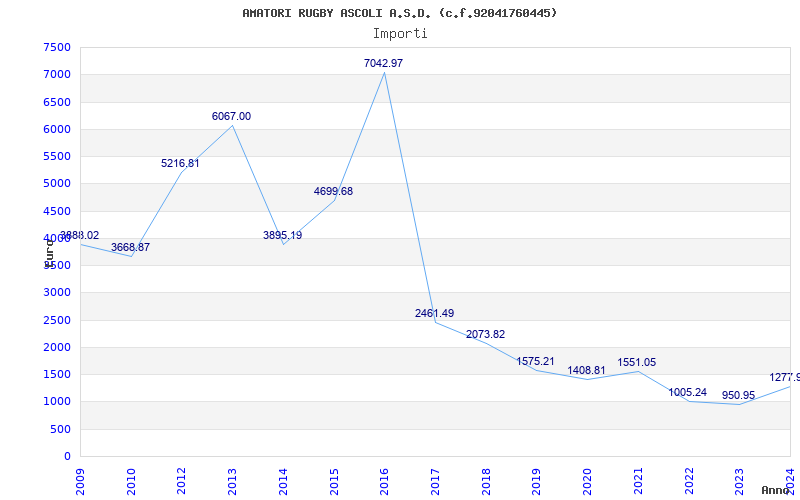
Task: Click the 4699.68 data label
Action: [x=333, y=192]
